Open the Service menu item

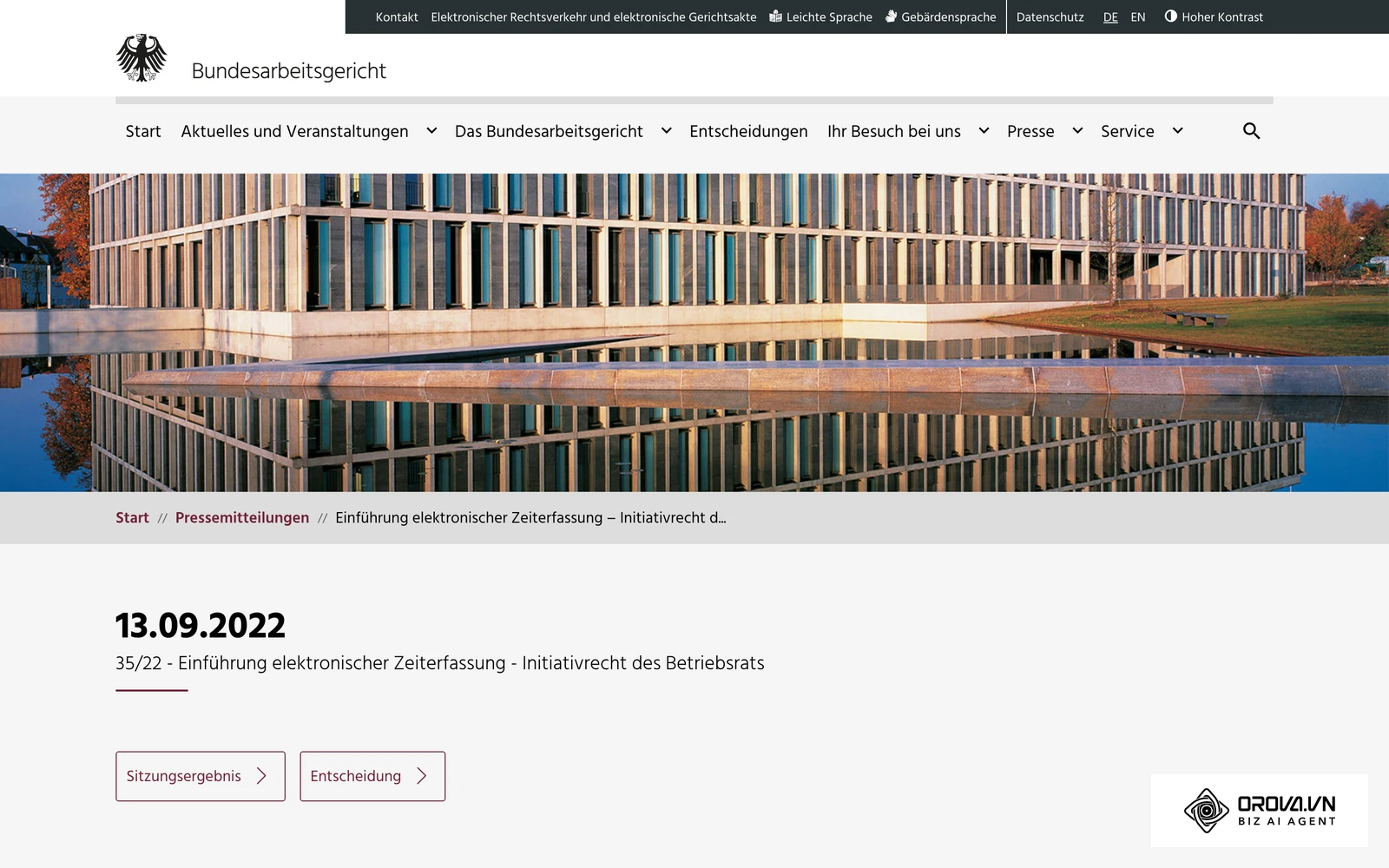[1128, 131]
